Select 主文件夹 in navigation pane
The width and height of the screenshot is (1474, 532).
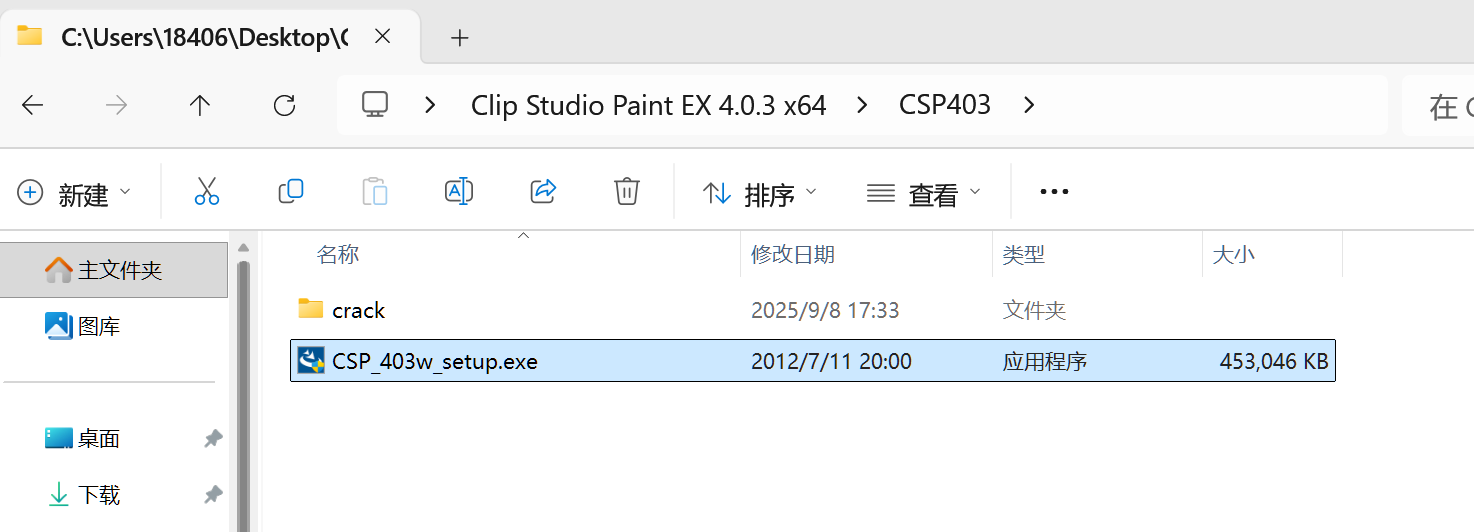click(x=119, y=270)
